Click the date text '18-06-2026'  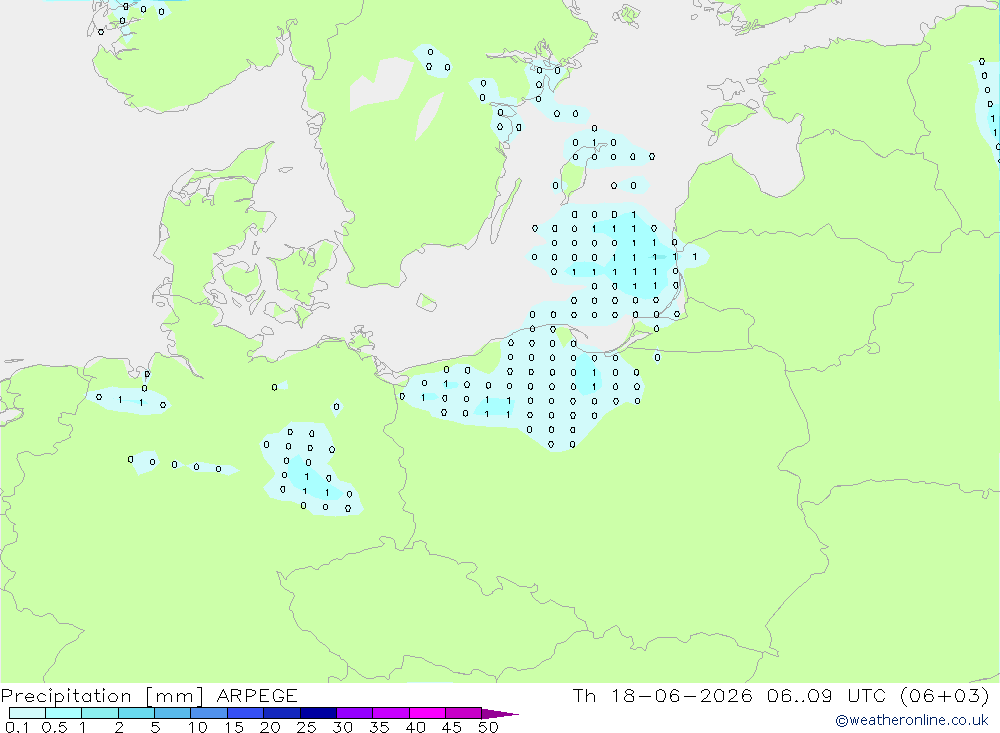(x=682, y=695)
